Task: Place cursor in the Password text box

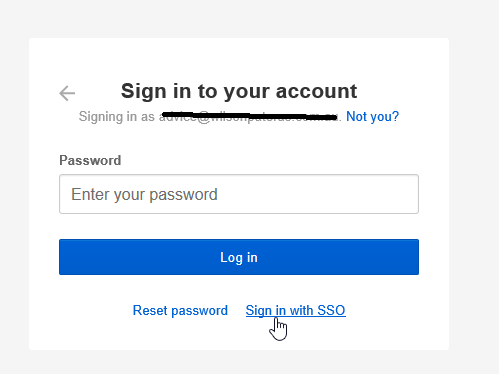Action: (x=239, y=194)
